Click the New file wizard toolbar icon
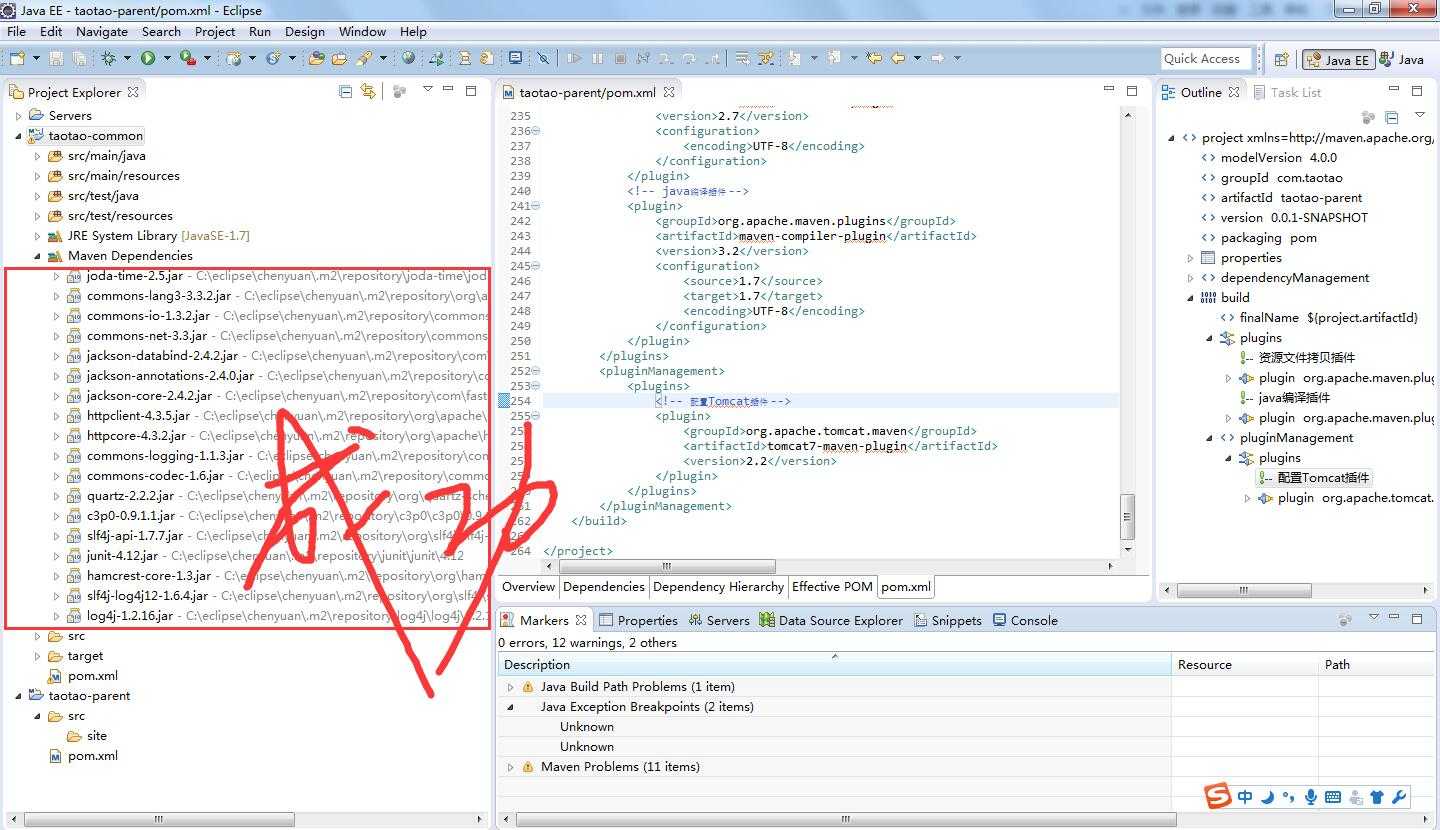The image size is (1440, 830). (x=17, y=58)
